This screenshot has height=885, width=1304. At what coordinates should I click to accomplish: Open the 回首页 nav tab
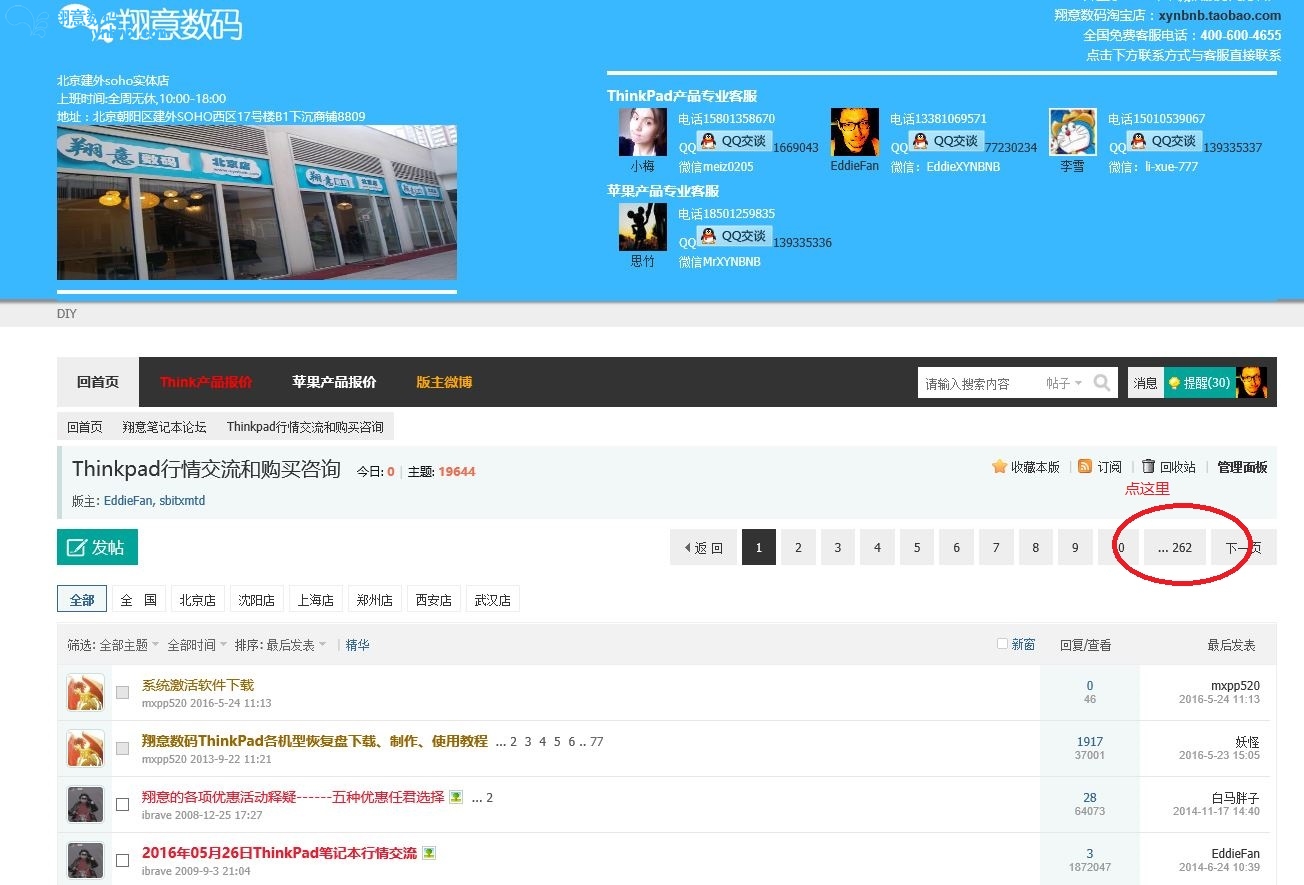[x=98, y=382]
